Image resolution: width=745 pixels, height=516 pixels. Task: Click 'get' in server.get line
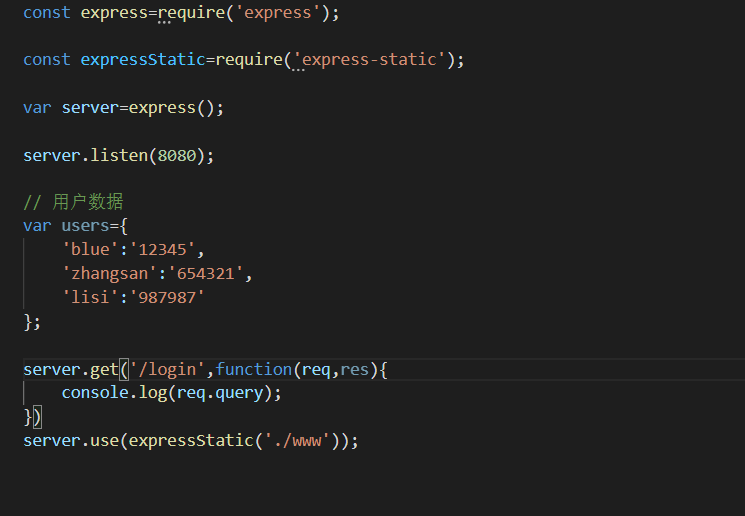click(x=104, y=370)
